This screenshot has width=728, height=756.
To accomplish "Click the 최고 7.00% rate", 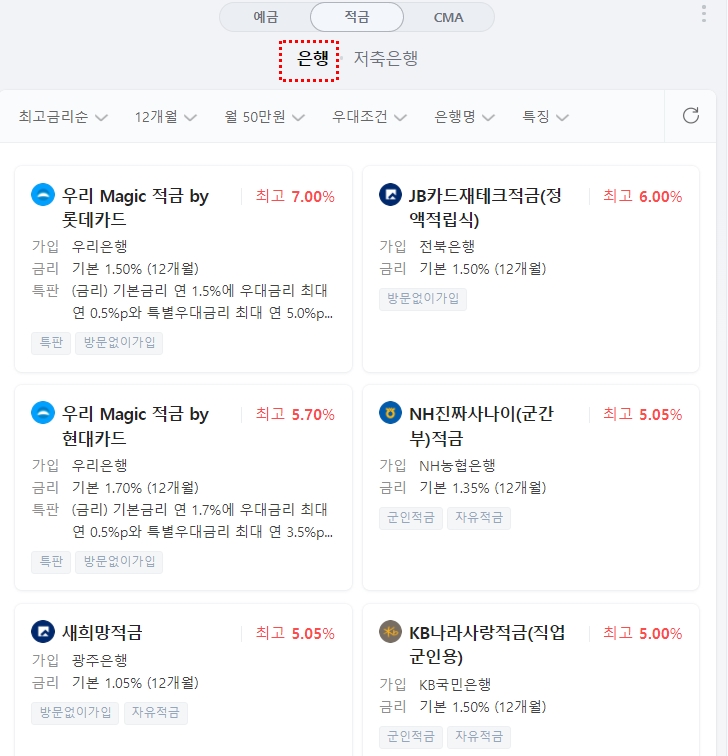I will point(295,196).
